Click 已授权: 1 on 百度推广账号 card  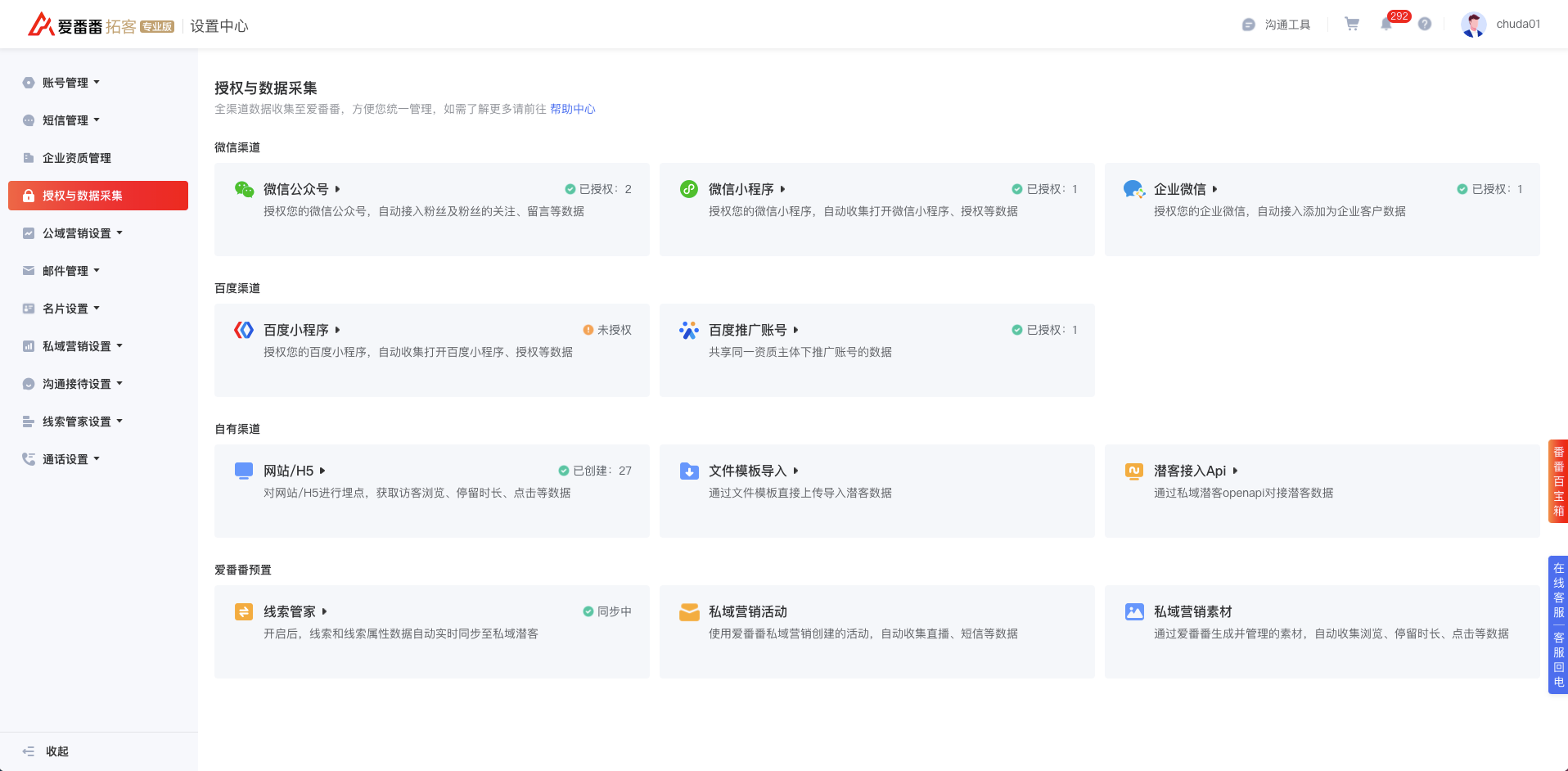point(1044,330)
